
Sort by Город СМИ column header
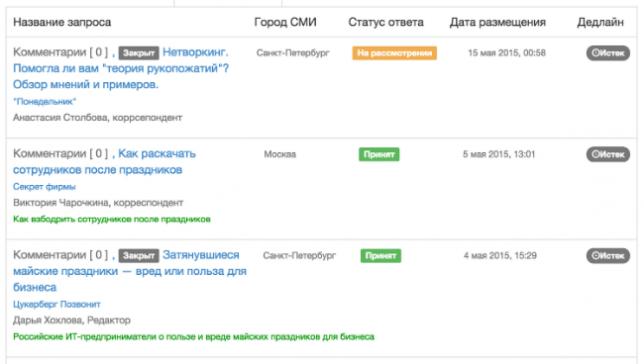(x=285, y=22)
